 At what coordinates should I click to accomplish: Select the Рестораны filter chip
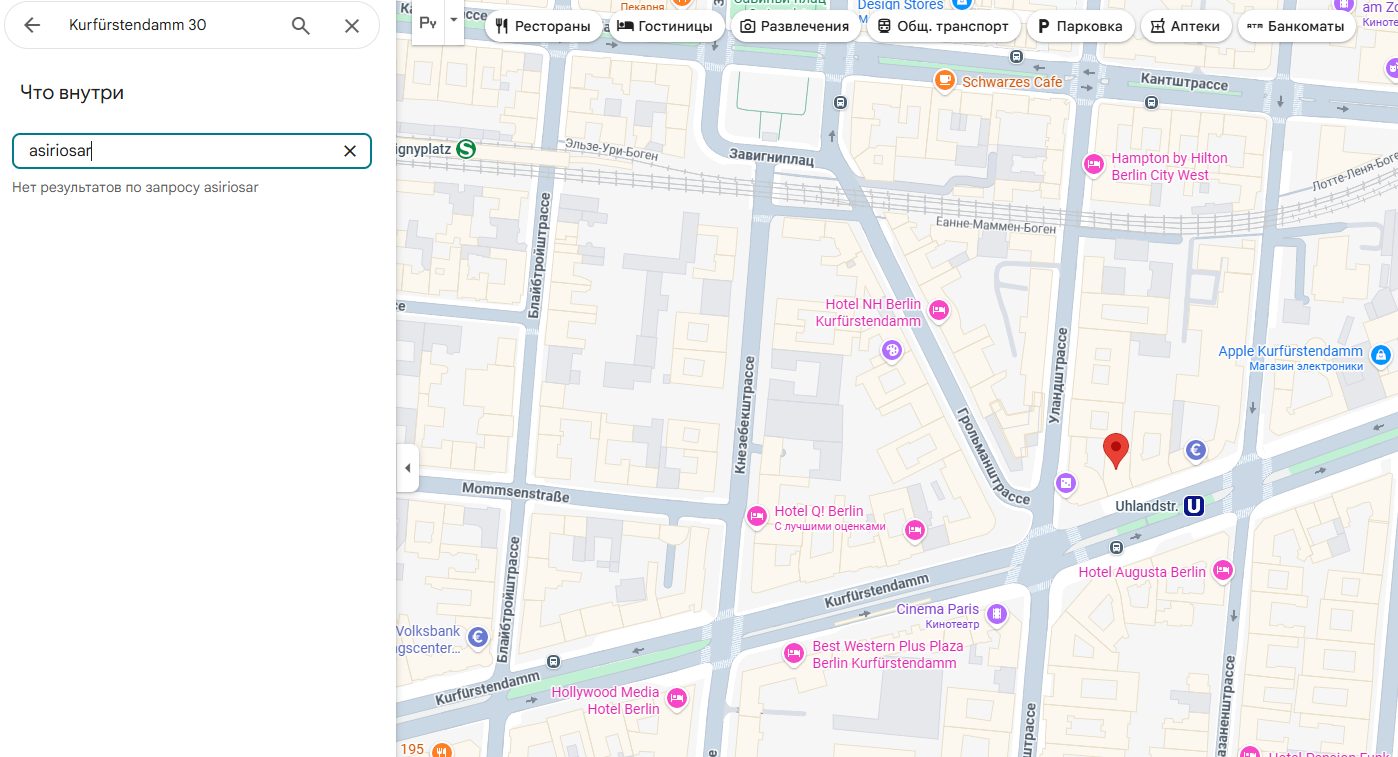(x=543, y=26)
